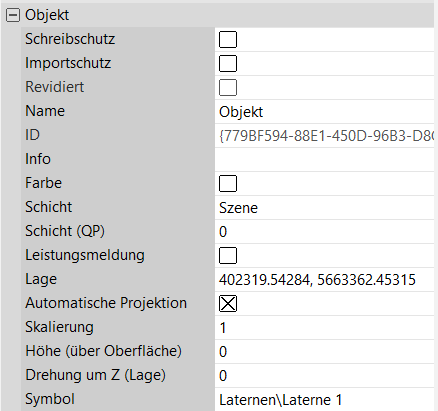Viewport: 438px width, 411px height.
Task: Select the Skalierung value field
Action: (324, 328)
